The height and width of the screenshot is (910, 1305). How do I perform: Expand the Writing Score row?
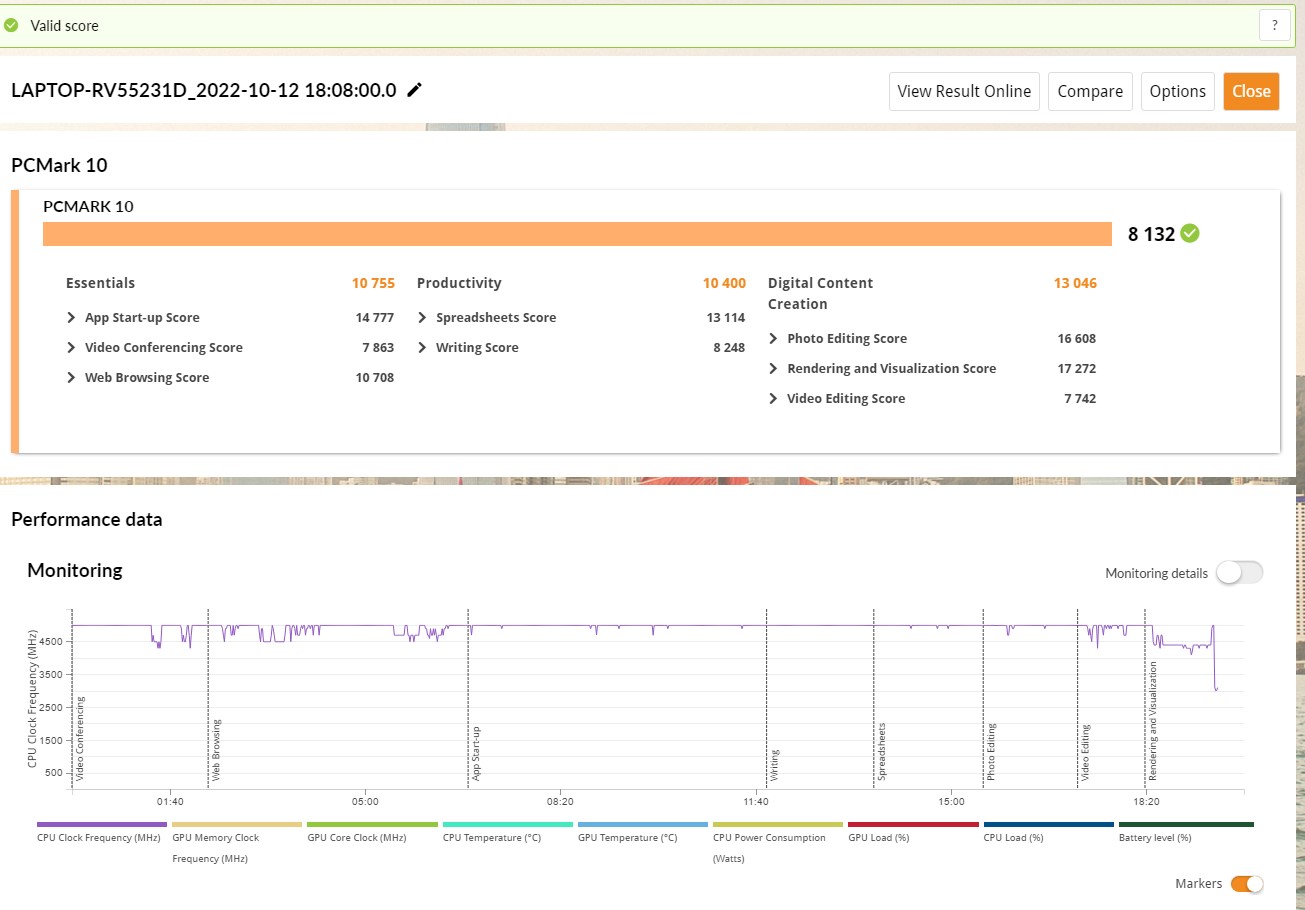(423, 348)
